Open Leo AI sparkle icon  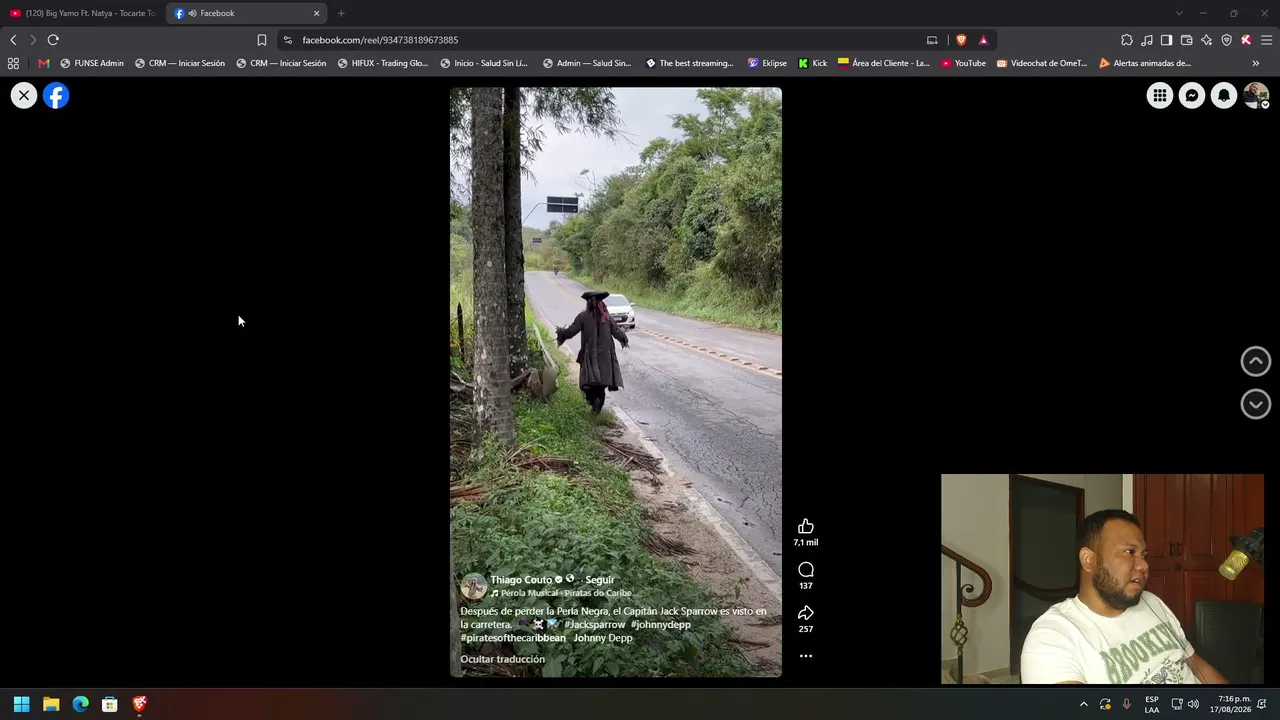tap(1206, 40)
